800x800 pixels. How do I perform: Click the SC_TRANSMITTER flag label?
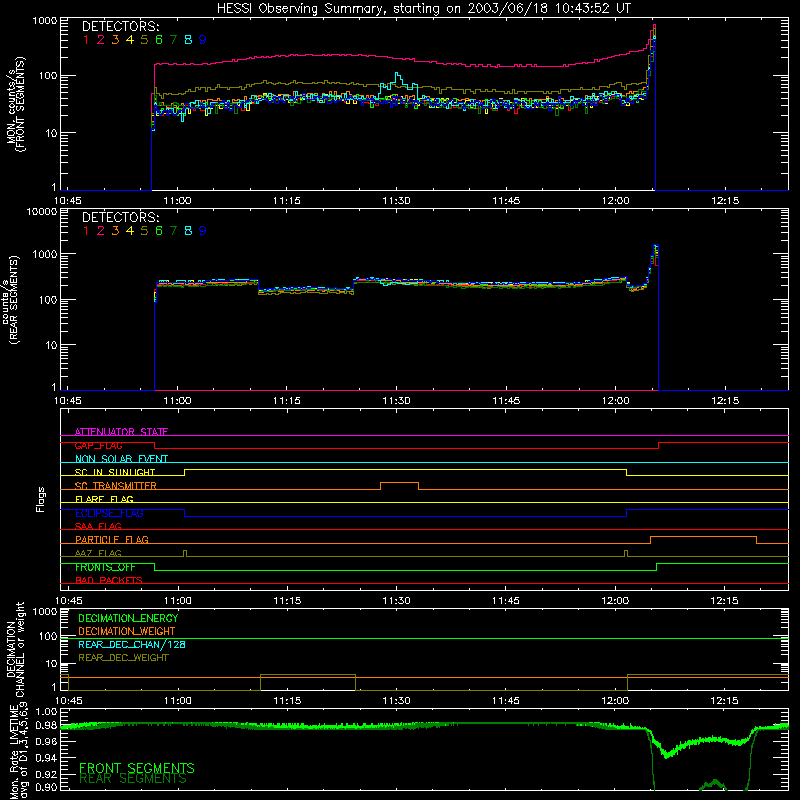pos(116,486)
